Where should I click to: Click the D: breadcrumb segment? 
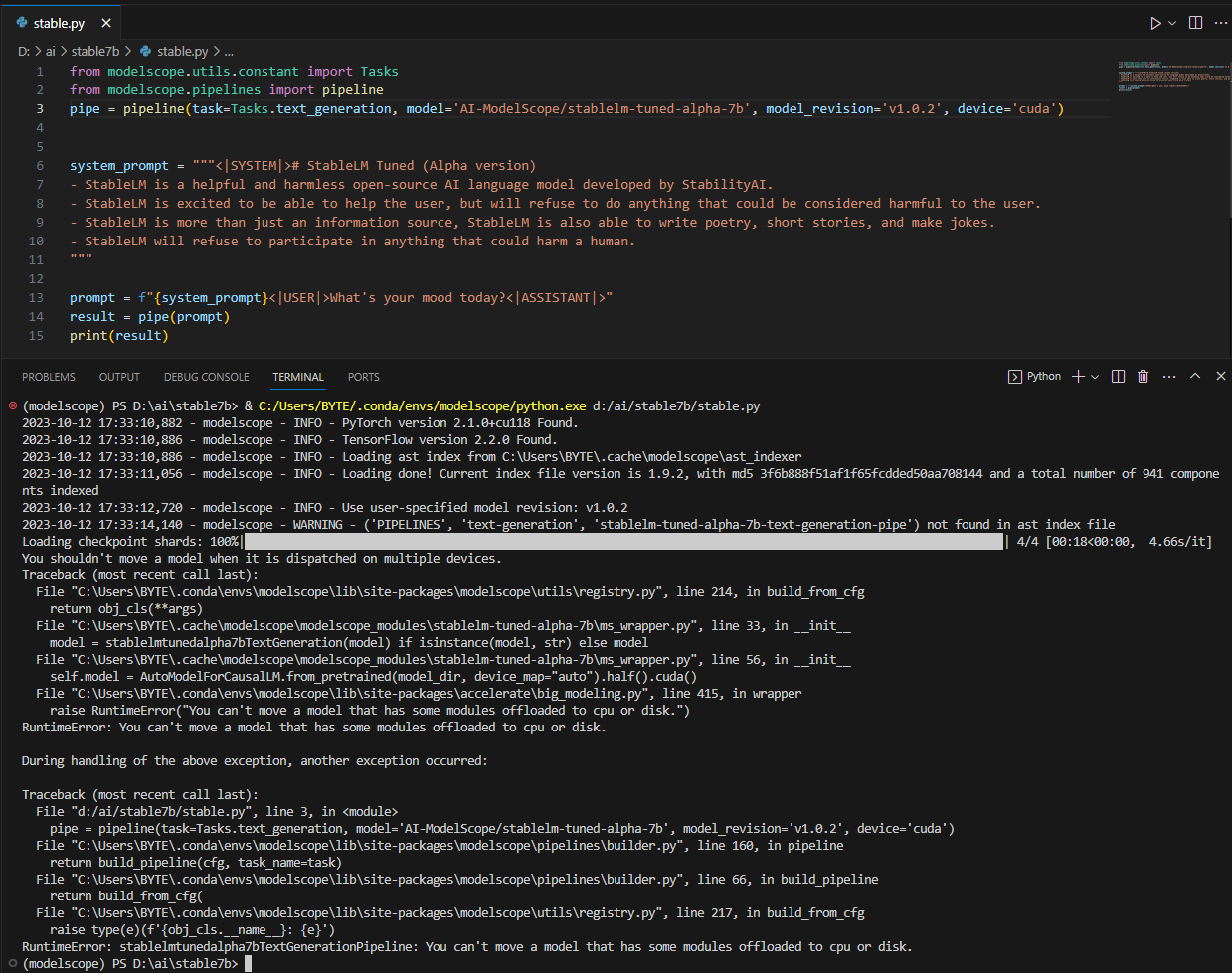pos(23,51)
